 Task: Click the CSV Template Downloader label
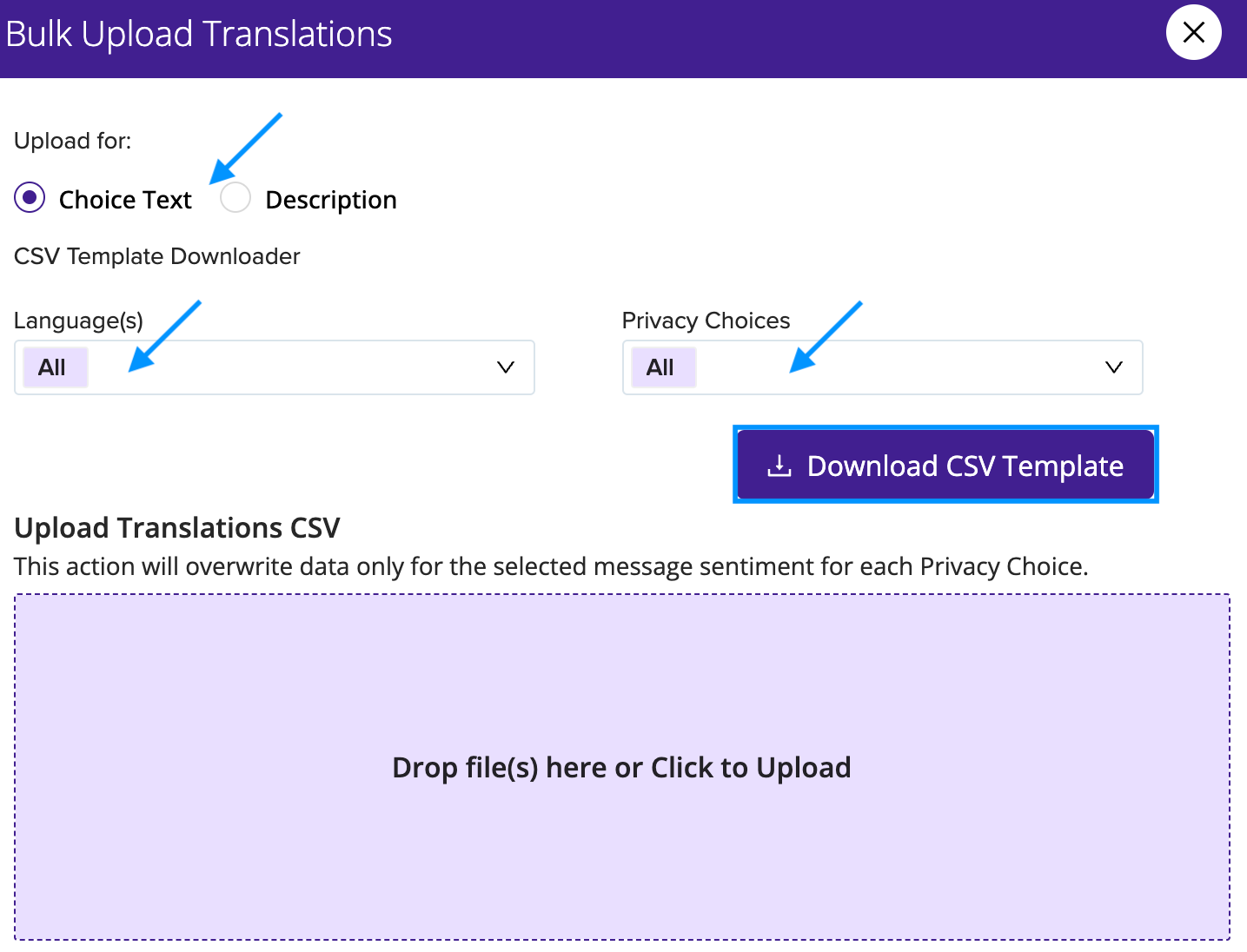157,256
